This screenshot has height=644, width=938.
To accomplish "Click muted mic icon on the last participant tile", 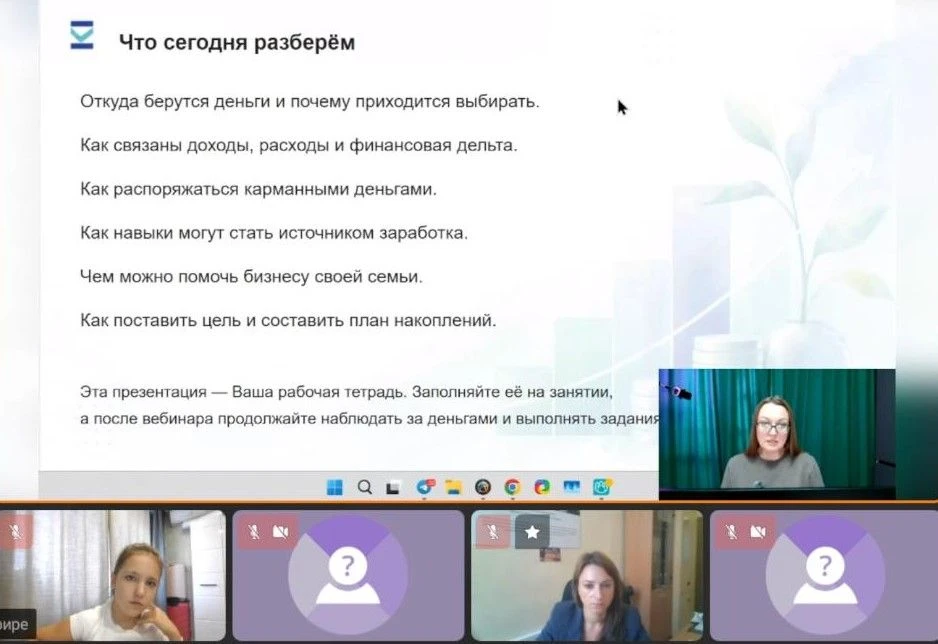I will 731,532.
